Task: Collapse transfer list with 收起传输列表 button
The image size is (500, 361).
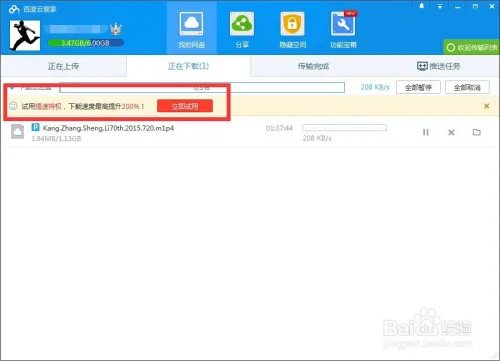Action: tap(472, 47)
